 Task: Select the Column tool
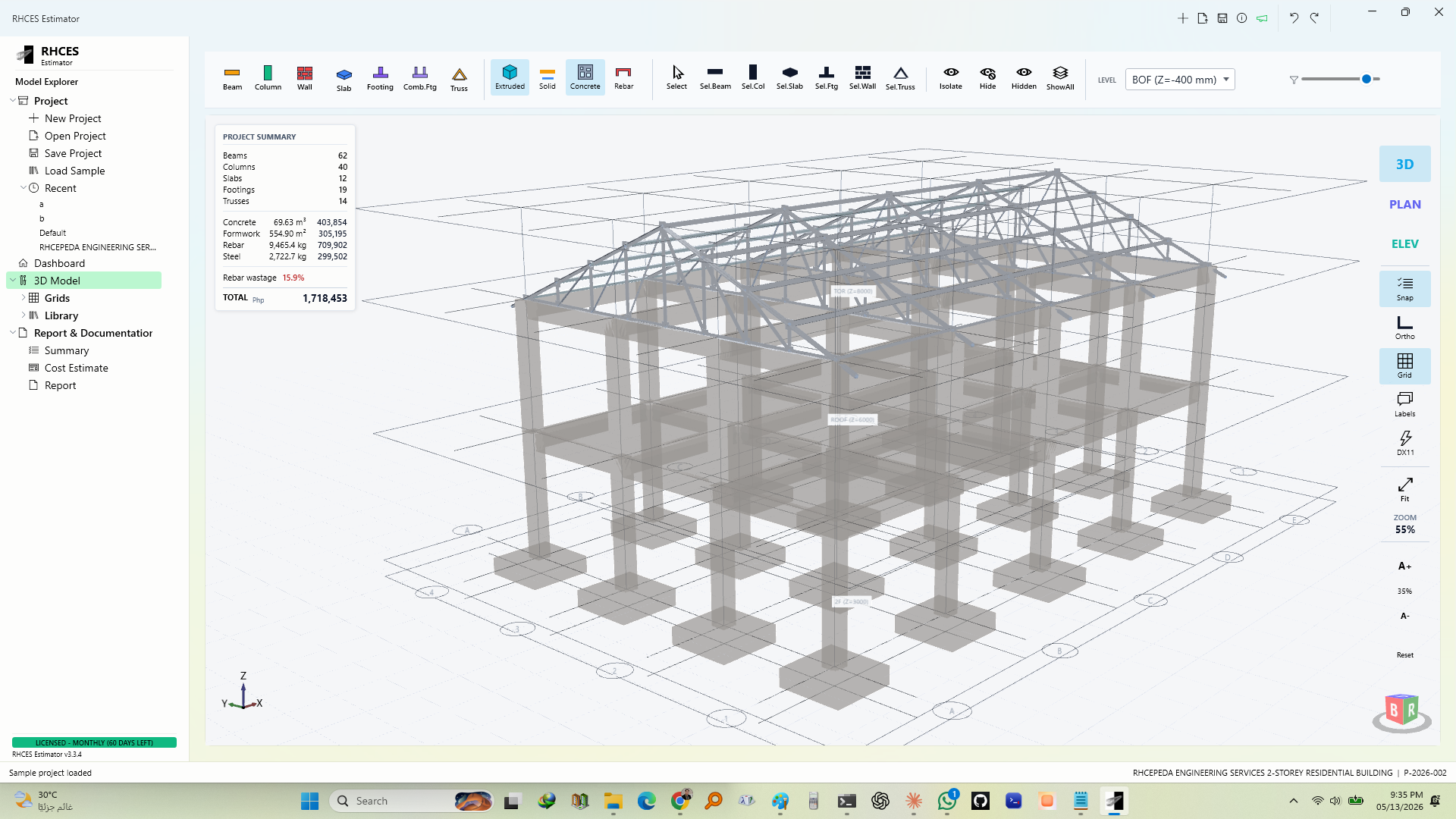coord(268,78)
